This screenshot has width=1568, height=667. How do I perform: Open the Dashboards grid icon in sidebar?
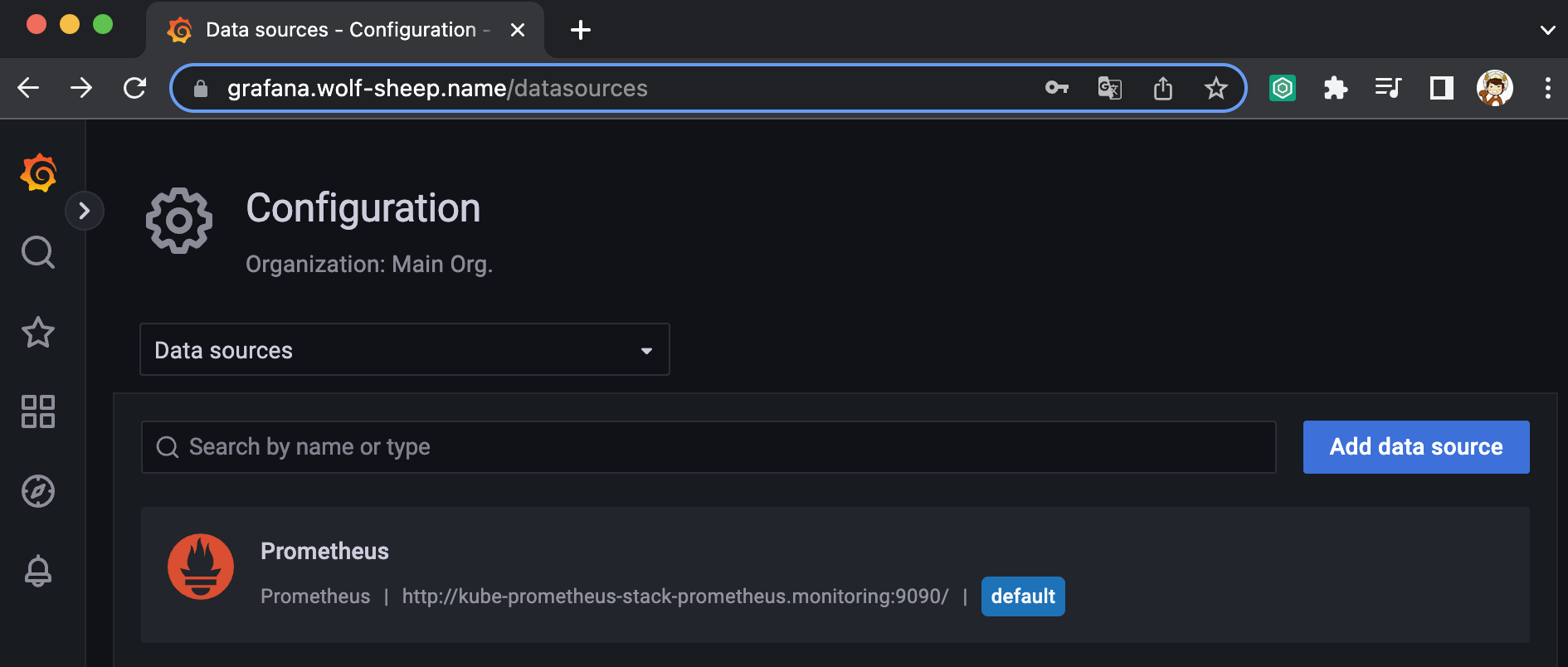38,411
